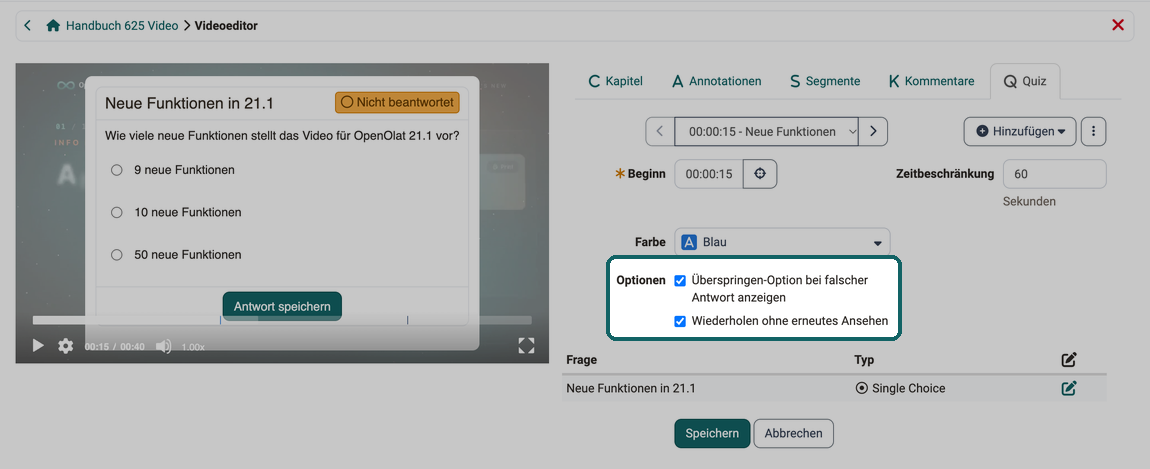
Task: Open Handbuch 625 Video breadcrumb link
Action: 122,26
